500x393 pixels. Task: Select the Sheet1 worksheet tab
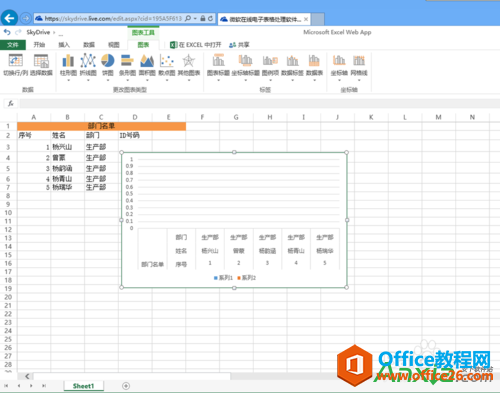(83, 386)
